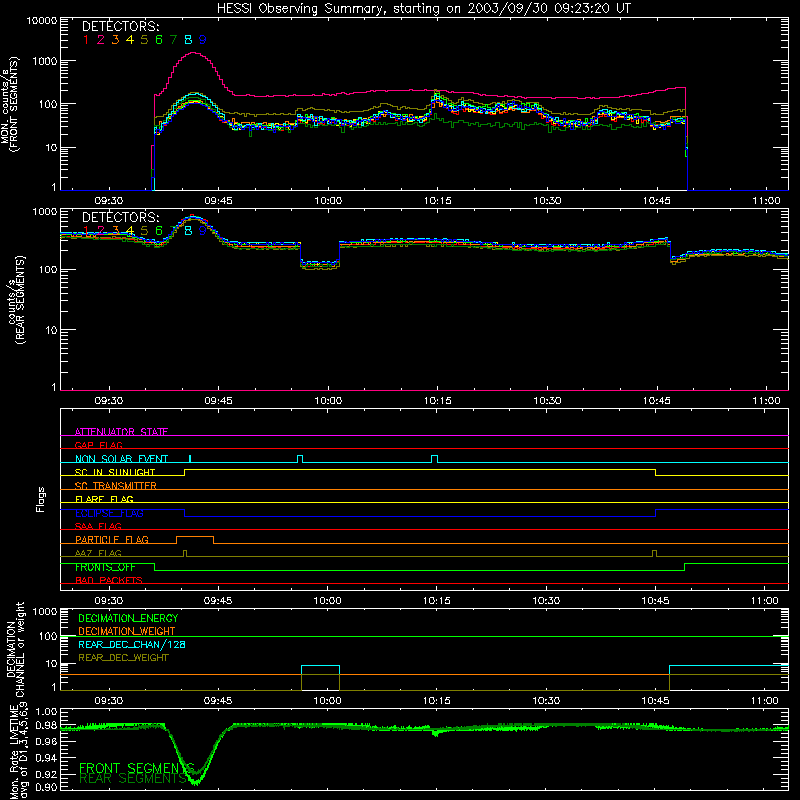
Task: Click the SC_TRANSMITTER flag label
Action: (x=116, y=486)
